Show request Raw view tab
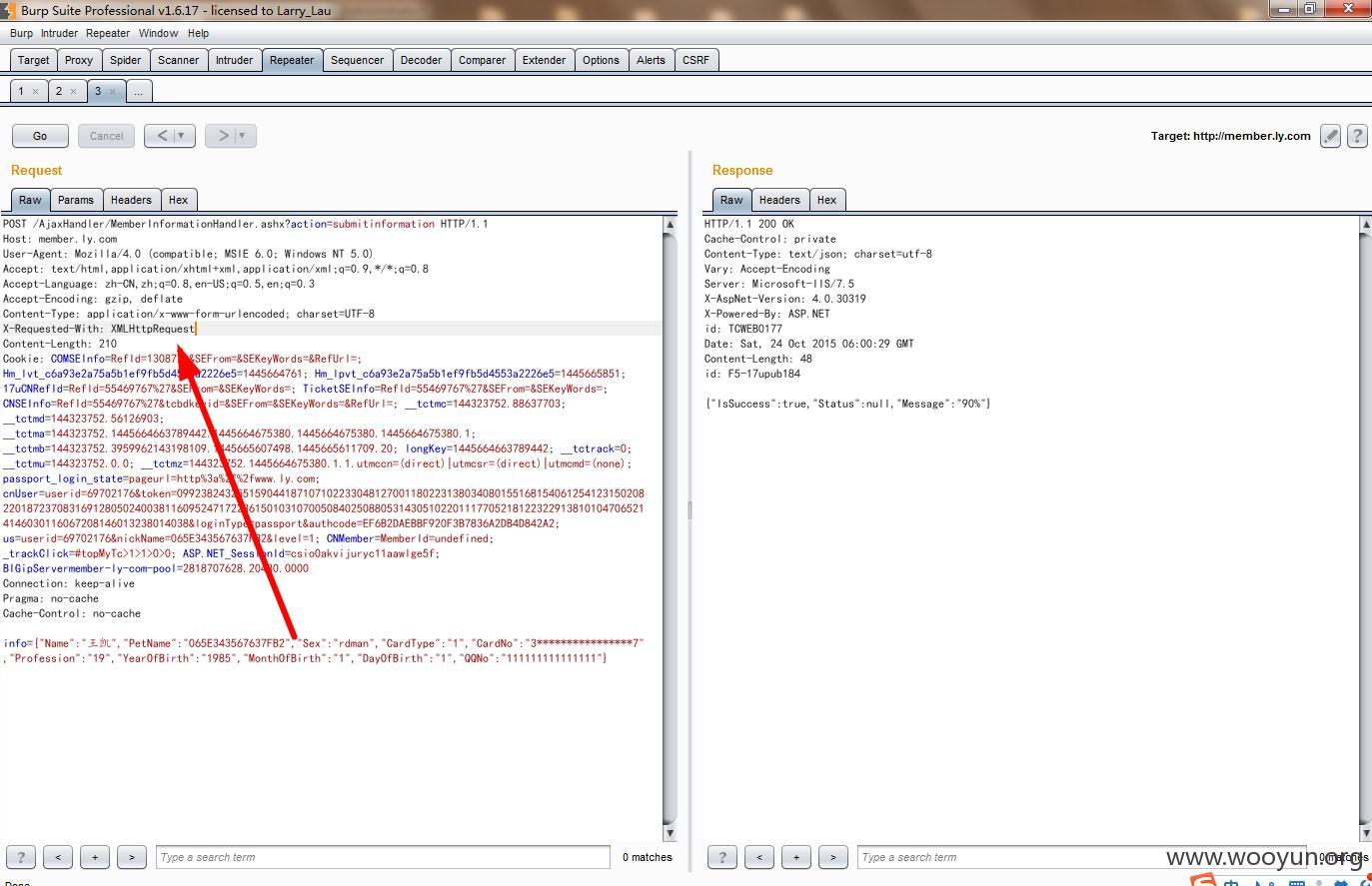This screenshot has height=886, width=1372. tap(31, 200)
